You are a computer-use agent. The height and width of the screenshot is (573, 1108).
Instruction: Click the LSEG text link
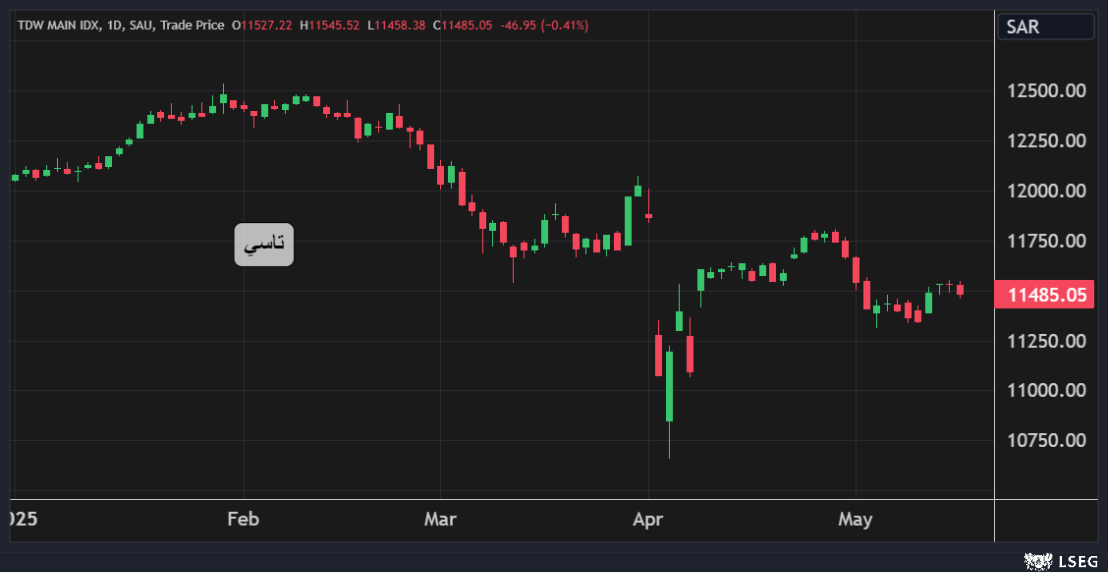click(1076, 562)
